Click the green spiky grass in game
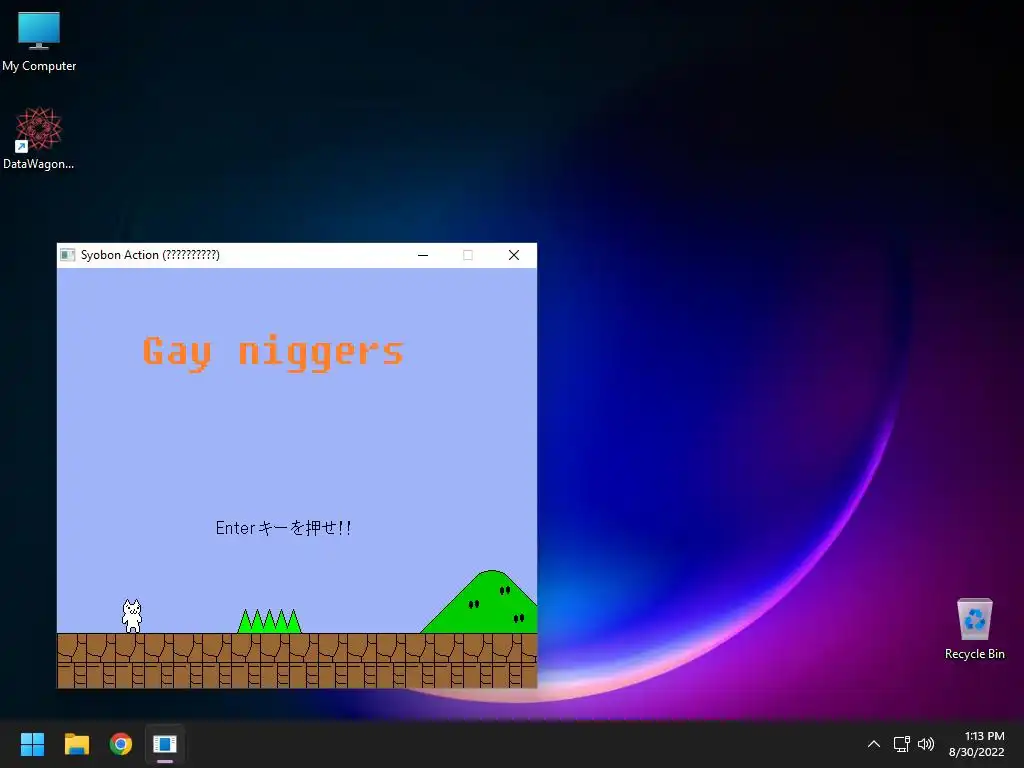This screenshot has width=1024, height=768. [x=270, y=621]
